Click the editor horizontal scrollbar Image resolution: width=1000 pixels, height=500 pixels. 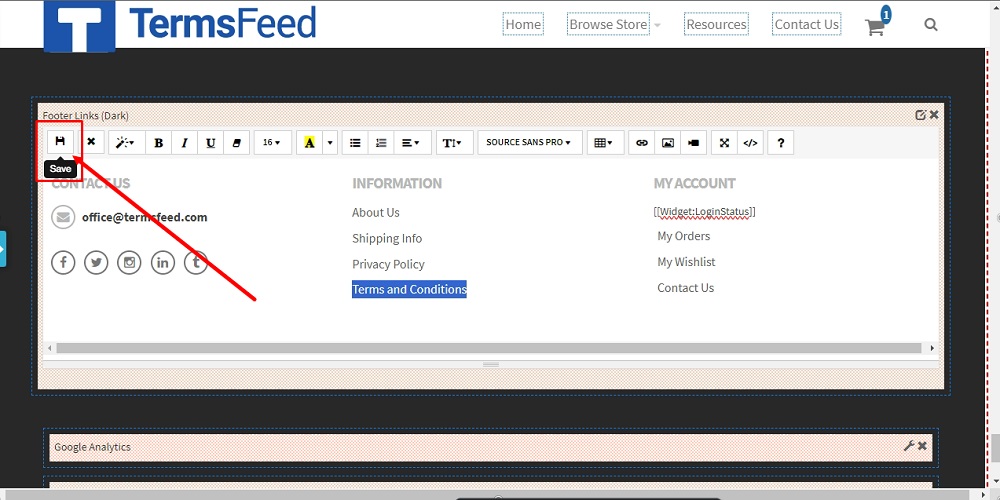(x=489, y=348)
